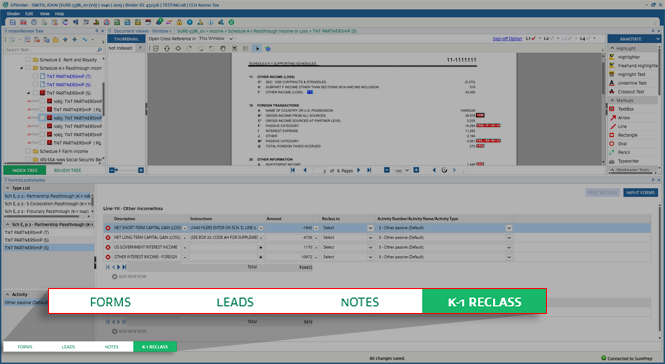Click the Save icon in main toolbar

[x=13, y=22]
